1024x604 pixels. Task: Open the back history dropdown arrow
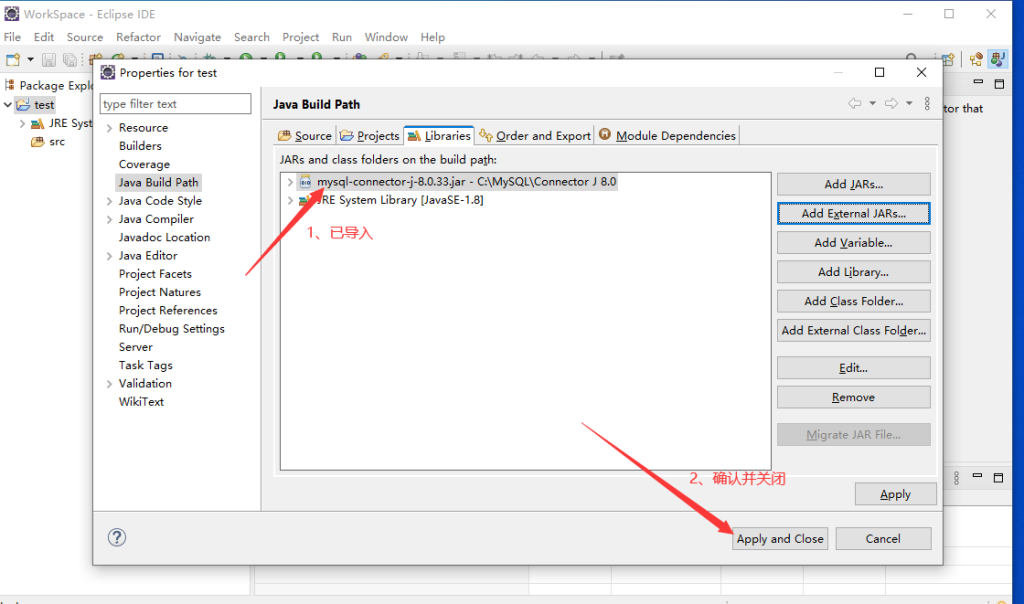click(x=872, y=103)
